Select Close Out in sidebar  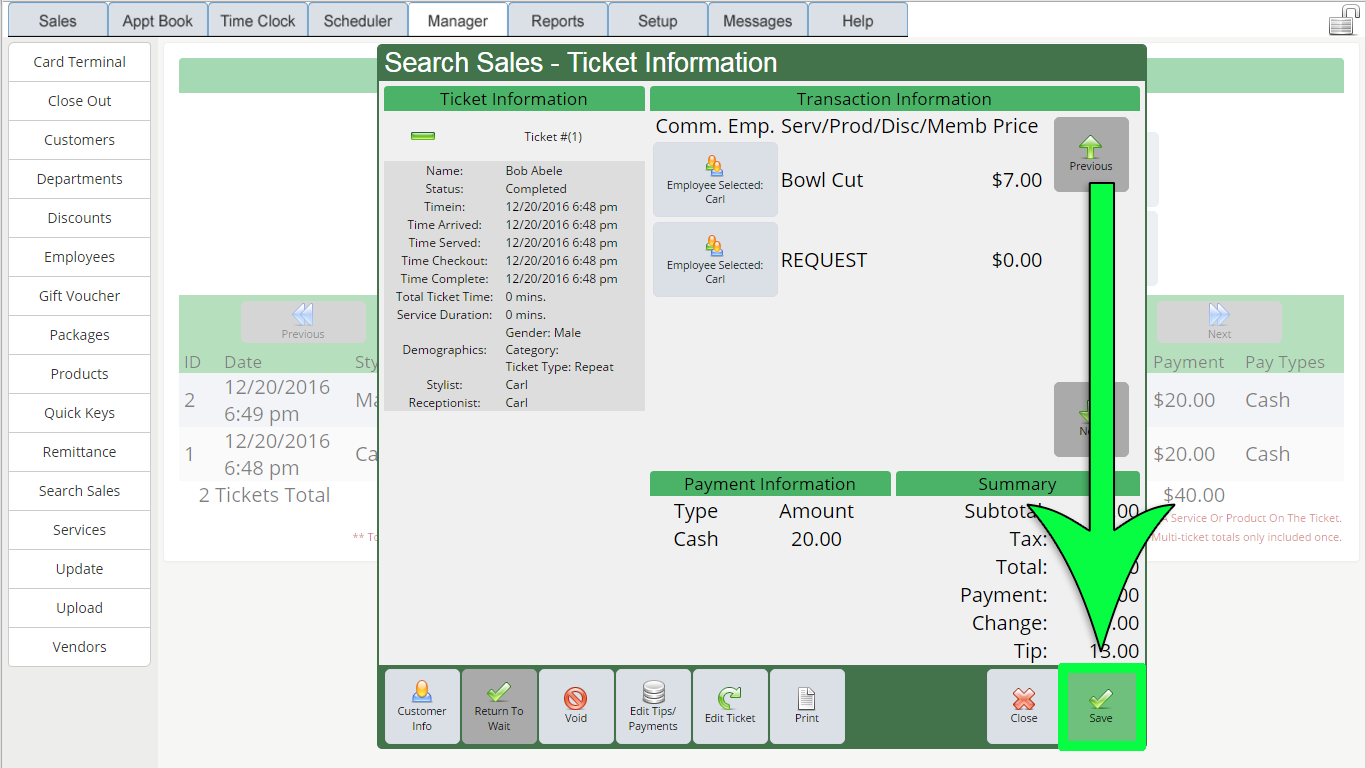coord(79,101)
